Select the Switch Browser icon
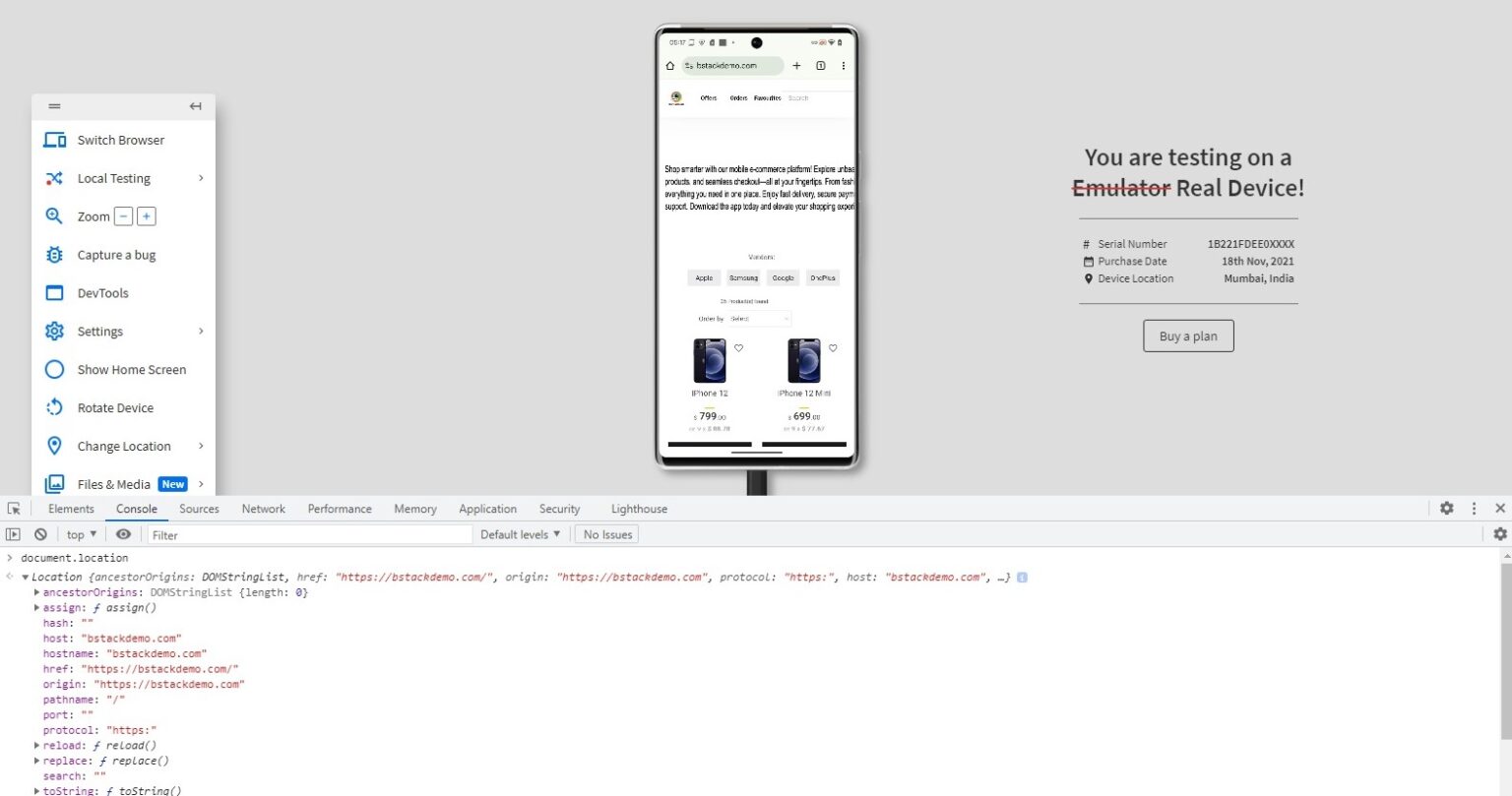The width and height of the screenshot is (1512, 796). pyautogui.click(x=55, y=140)
